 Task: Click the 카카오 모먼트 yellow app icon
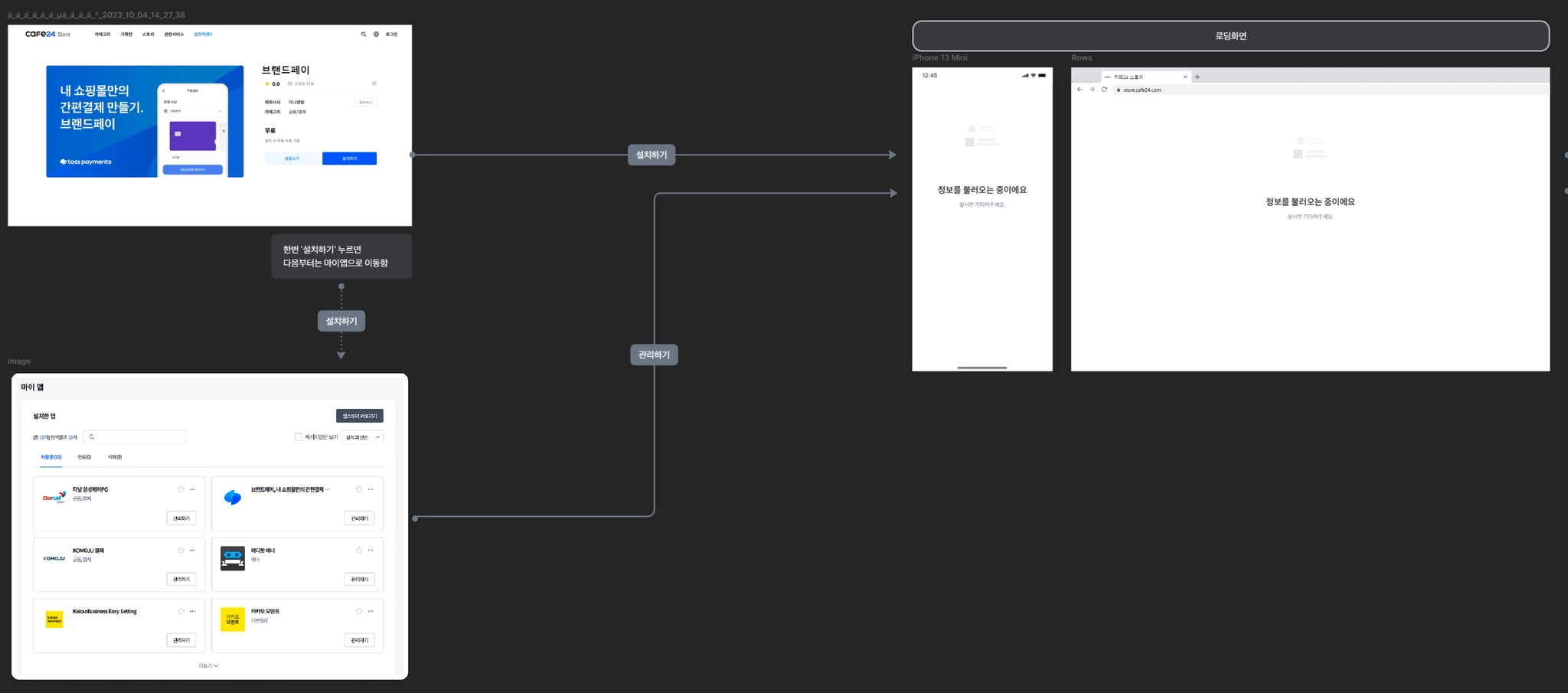(x=233, y=619)
